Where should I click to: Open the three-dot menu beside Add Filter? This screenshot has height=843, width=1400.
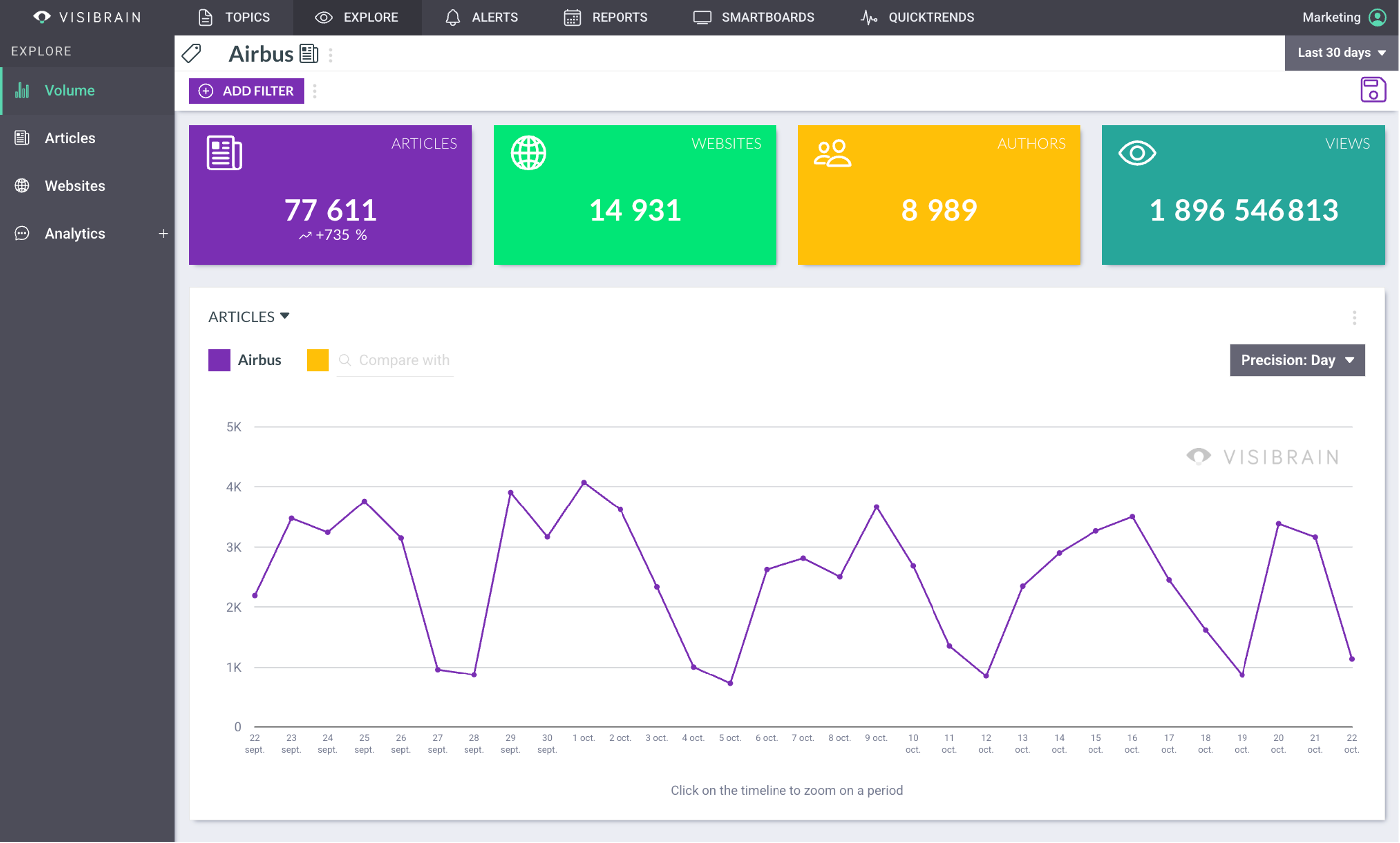point(315,91)
